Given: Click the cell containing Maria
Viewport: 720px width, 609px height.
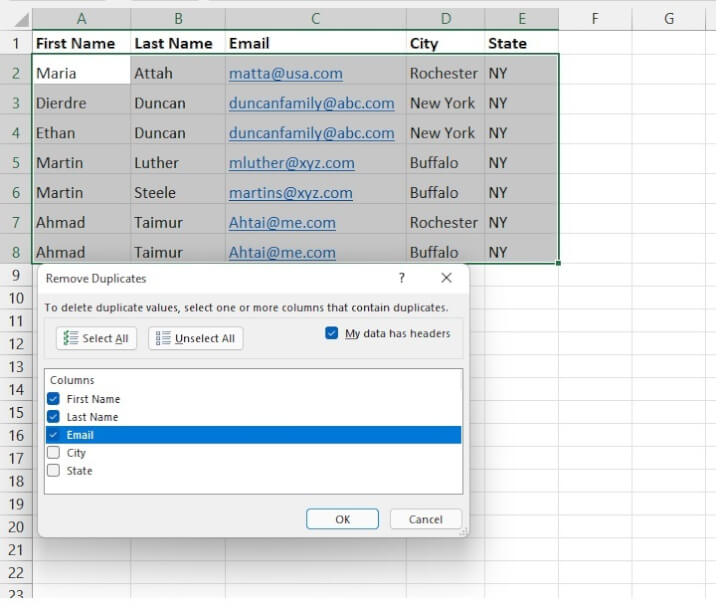Looking at the screenshot, I should click(80, 73).
